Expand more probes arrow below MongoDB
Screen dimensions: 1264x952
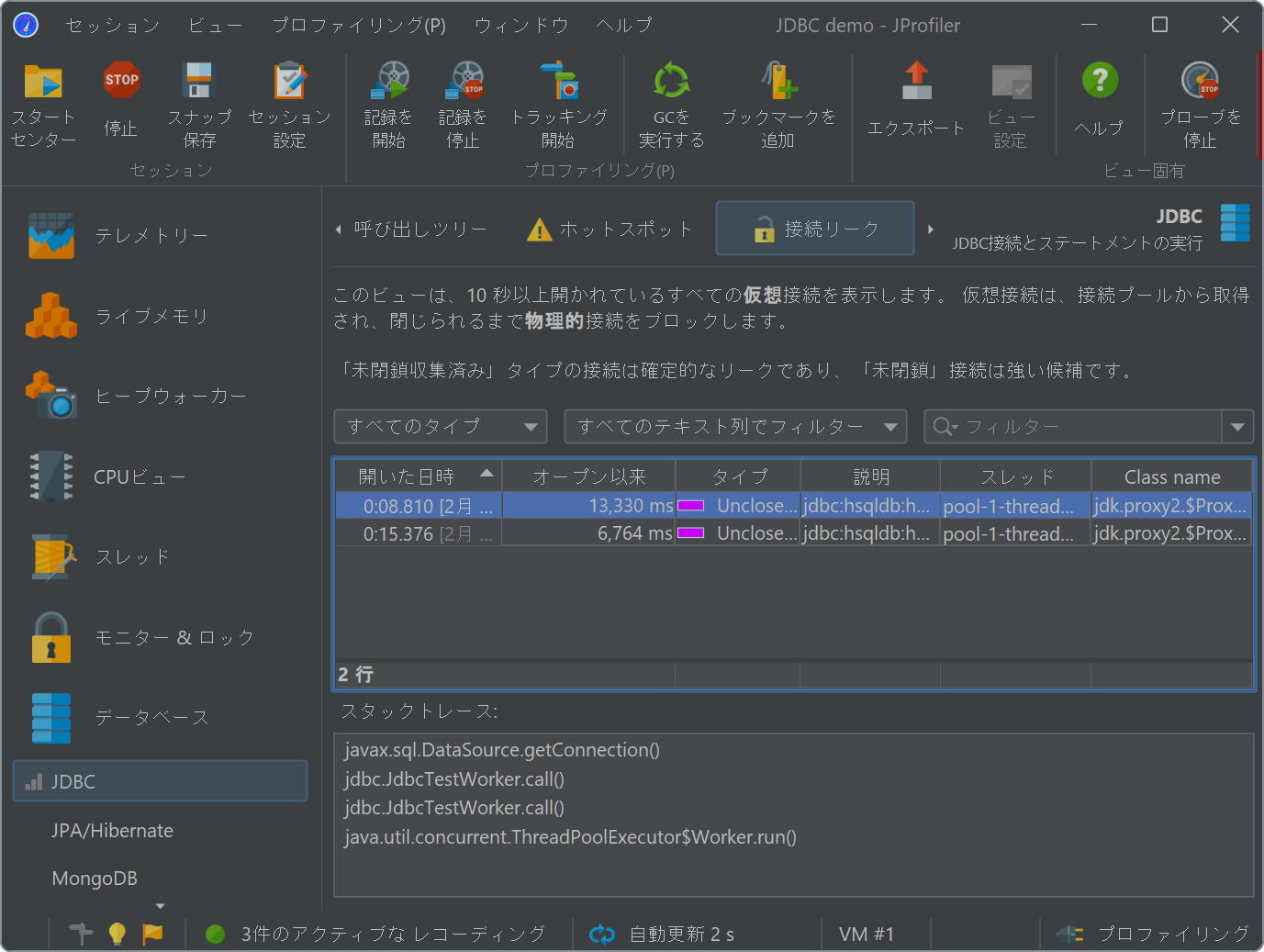coord(161,907)
